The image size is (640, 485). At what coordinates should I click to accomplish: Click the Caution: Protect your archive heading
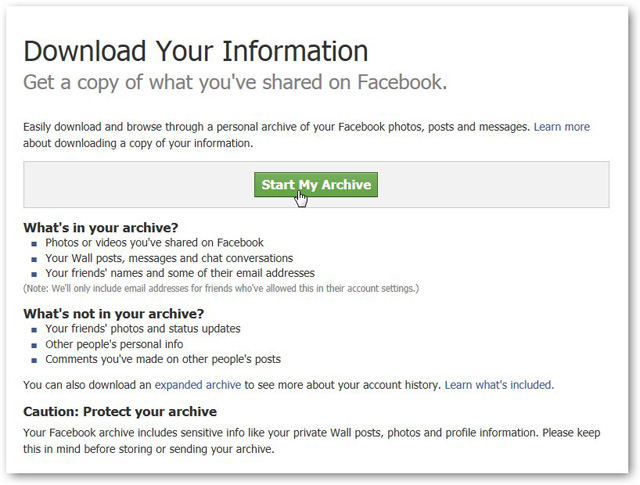[x=120, y=412]
